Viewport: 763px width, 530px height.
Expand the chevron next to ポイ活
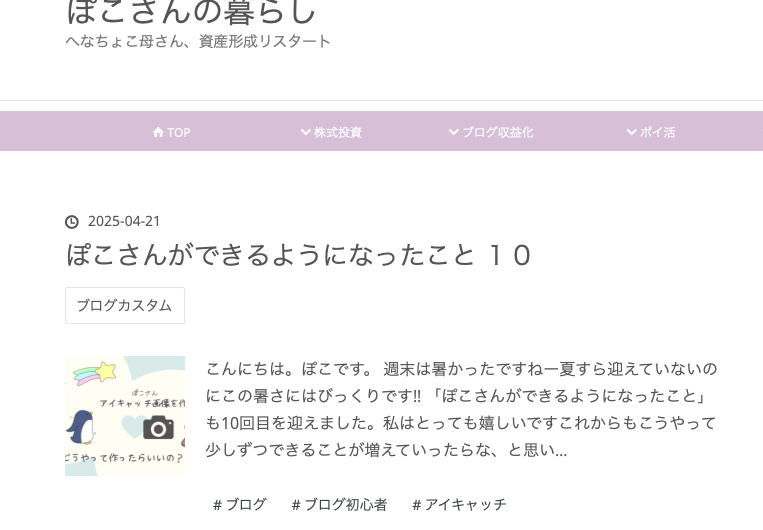(632, 132)
